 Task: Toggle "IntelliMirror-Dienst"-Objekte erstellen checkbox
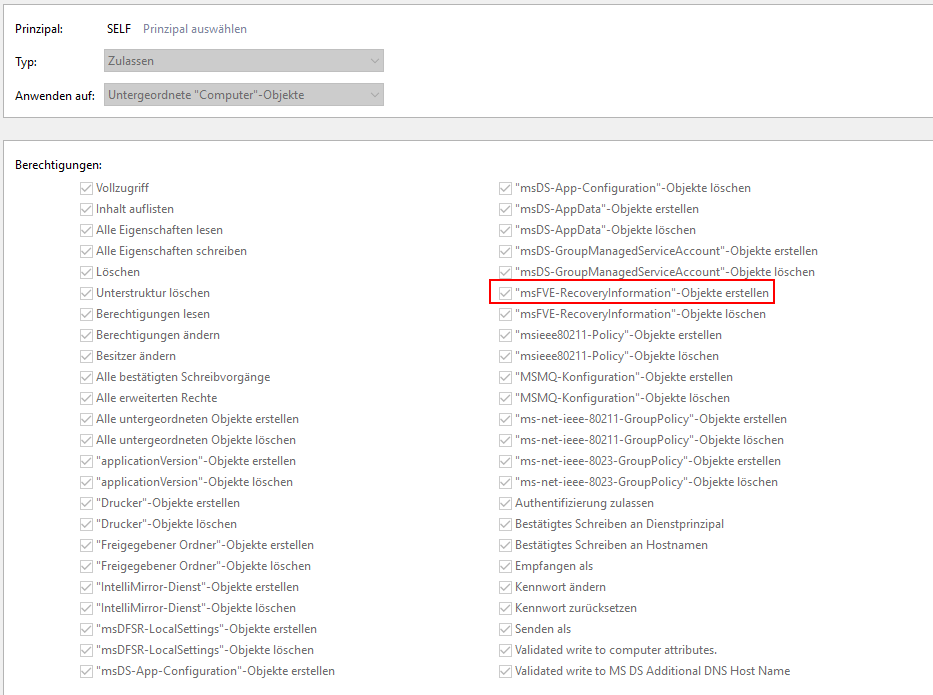pos(86,587)
